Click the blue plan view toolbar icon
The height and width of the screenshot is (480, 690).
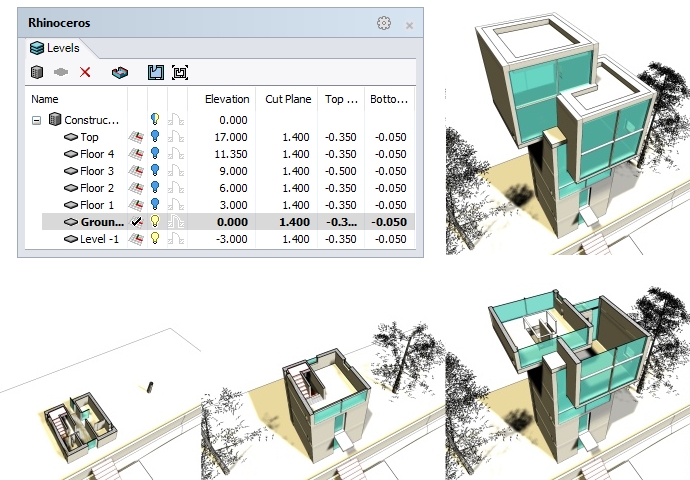pyautogui.click(x=155, y=72)
